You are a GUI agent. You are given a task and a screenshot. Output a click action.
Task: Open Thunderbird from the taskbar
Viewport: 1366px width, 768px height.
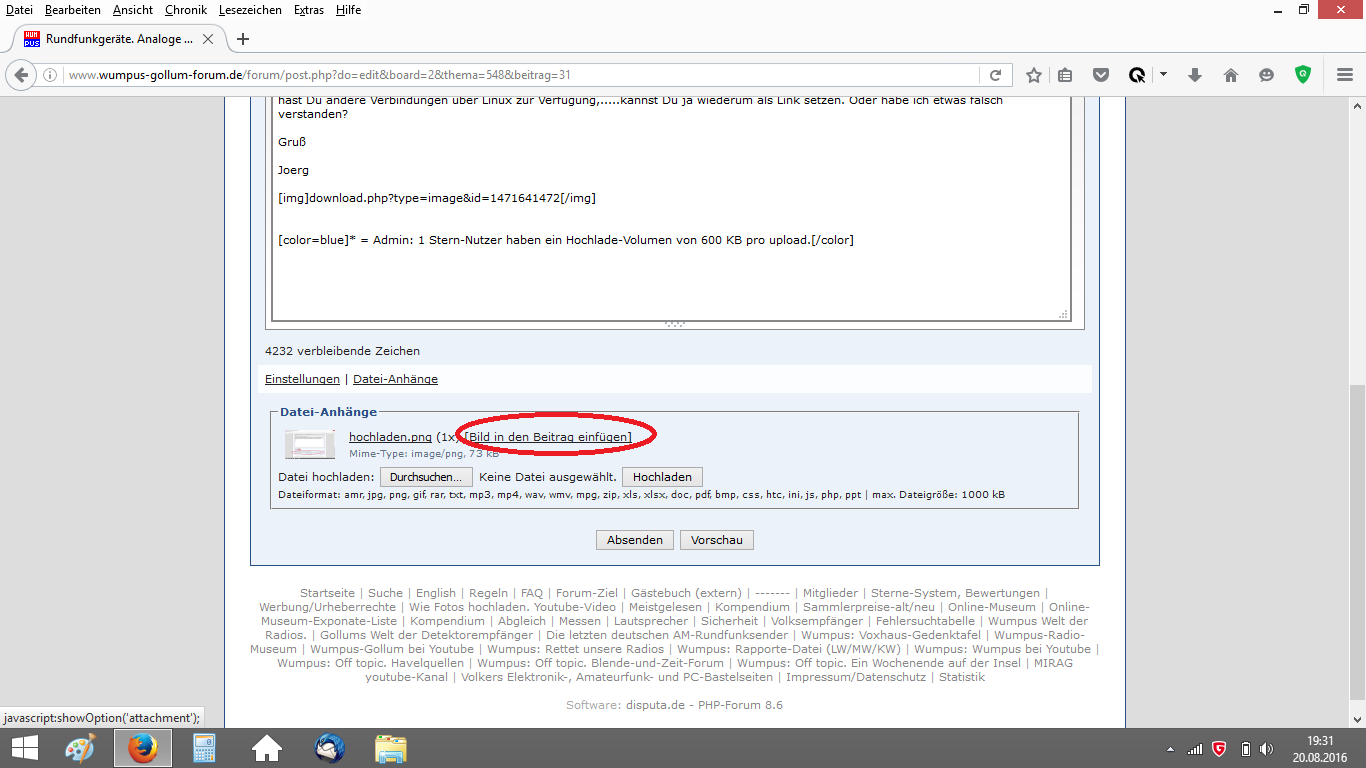tap(329, 748)
